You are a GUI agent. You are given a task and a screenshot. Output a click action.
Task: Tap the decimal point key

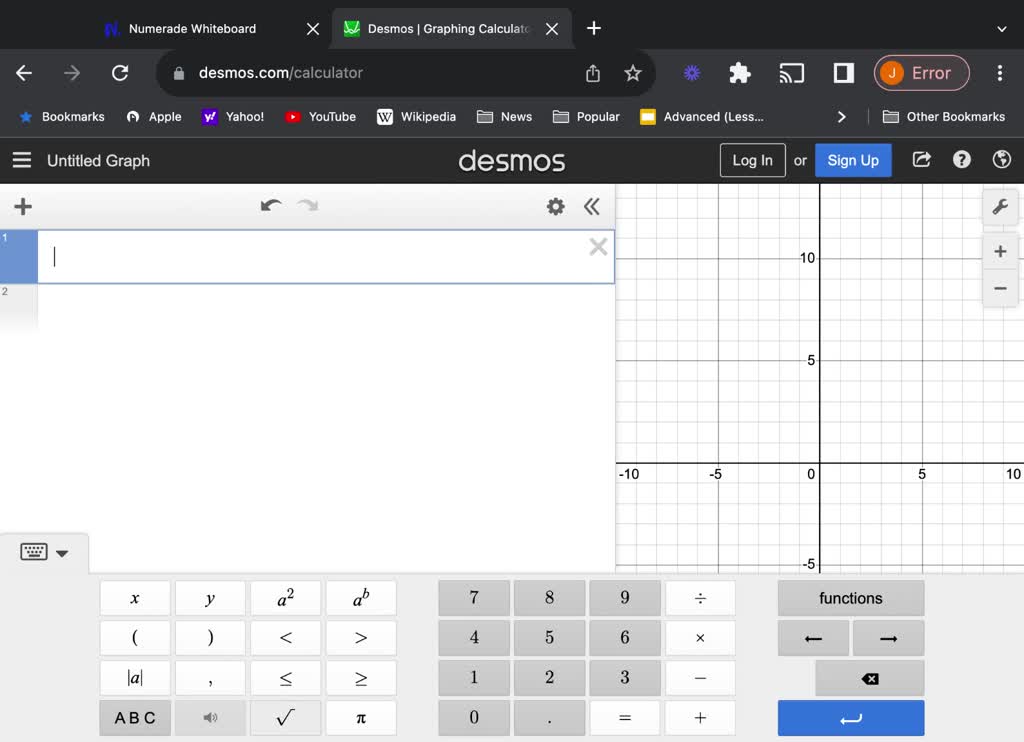point(549,718)
